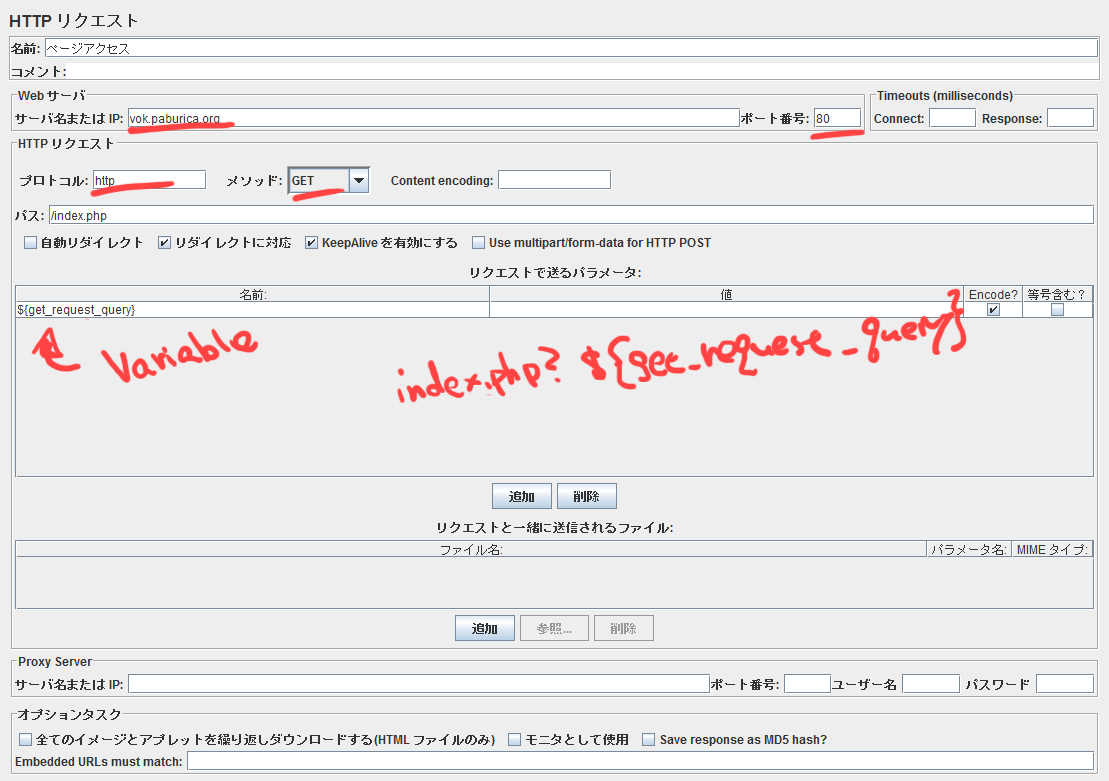Viewport: 1109px width, 781px height.
Task: Toggle the KeepAlive を有効にする checkbox
Action: pyautogui.click(x=311, y=243)
